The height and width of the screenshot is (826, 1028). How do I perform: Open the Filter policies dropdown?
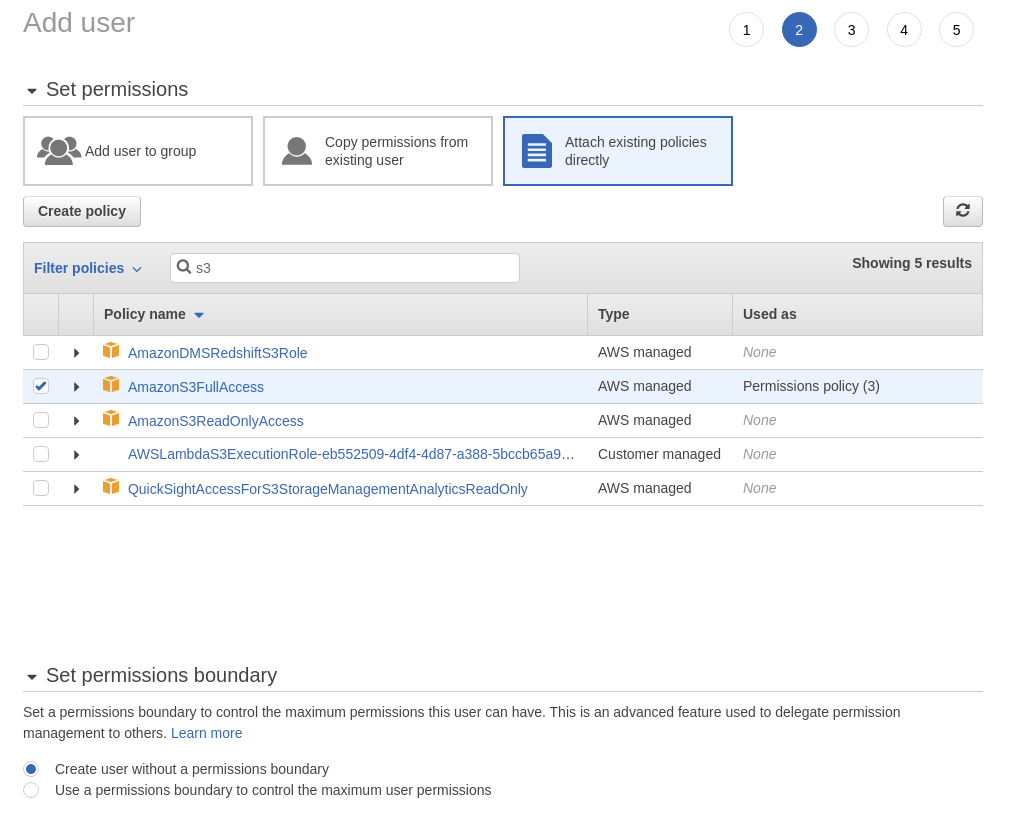click(88, 267)
